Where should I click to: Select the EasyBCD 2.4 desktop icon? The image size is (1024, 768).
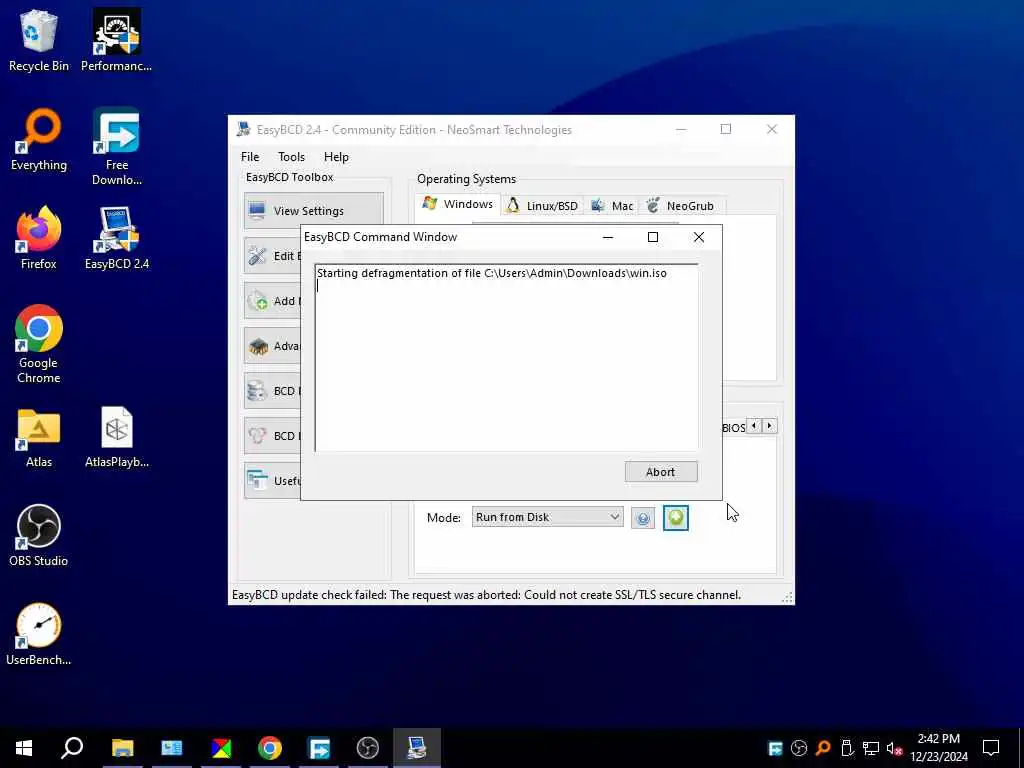(x=116, y=238)
